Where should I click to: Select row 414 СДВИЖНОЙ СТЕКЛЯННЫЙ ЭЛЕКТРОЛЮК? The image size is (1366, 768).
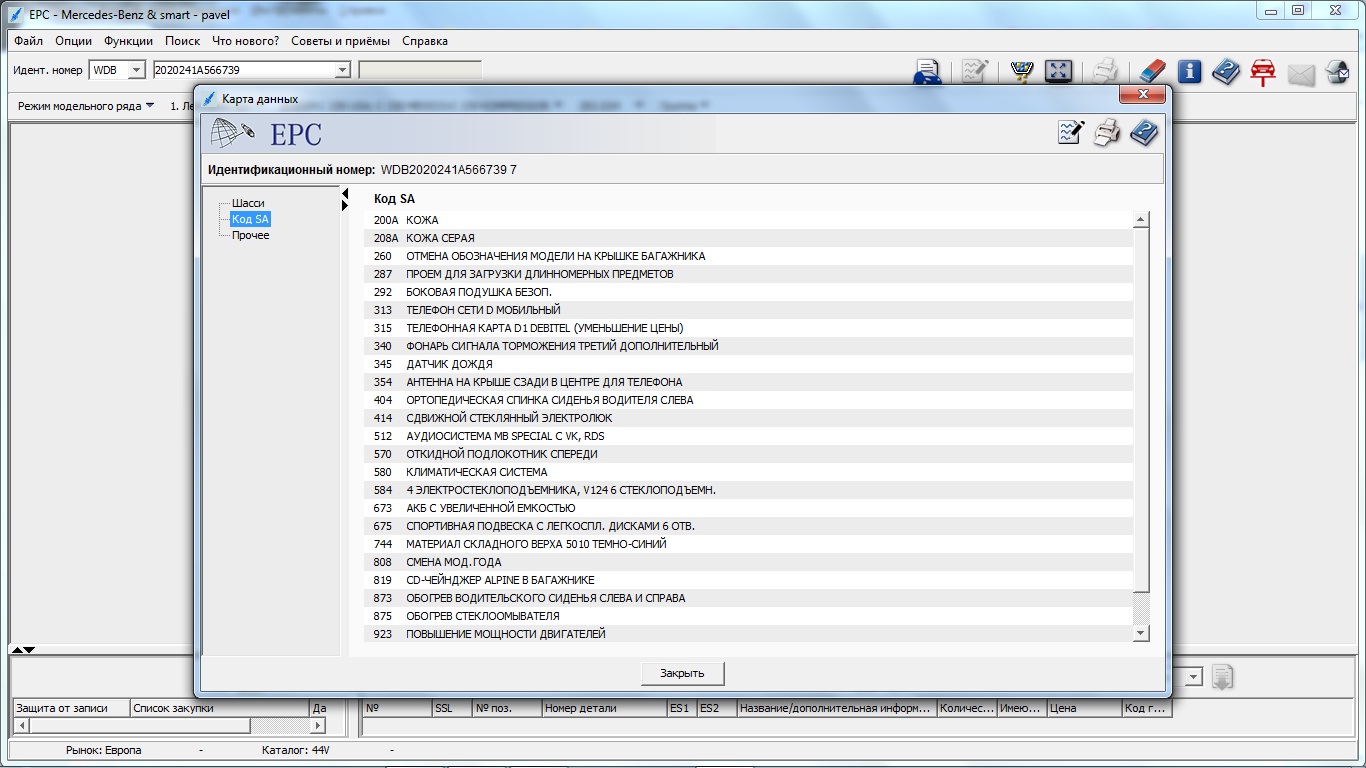(748, 418)
